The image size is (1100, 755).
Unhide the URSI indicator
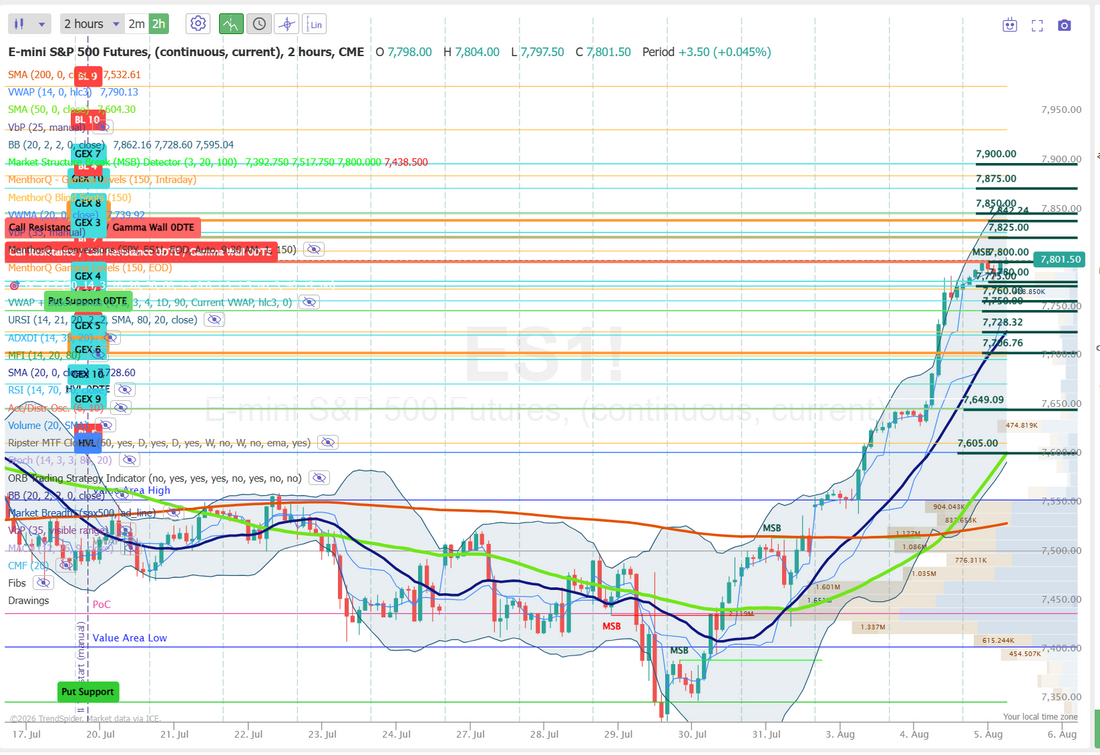(214, 319)
